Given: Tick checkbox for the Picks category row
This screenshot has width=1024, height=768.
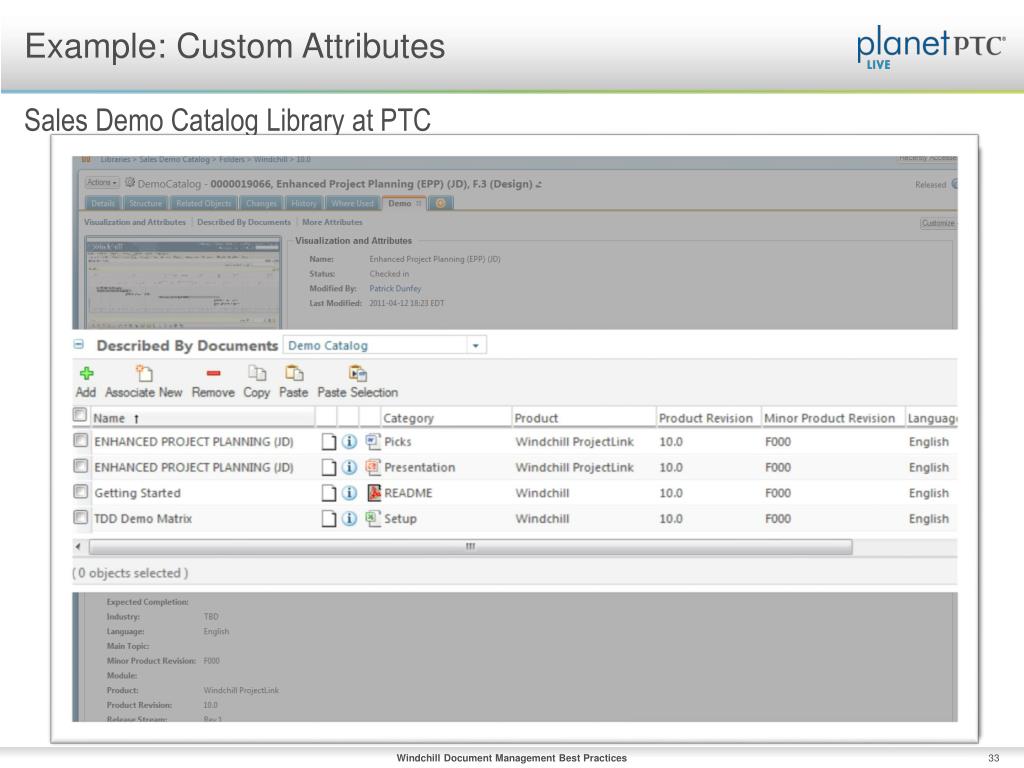Looking at the screenshot, I should pos(80,441).
